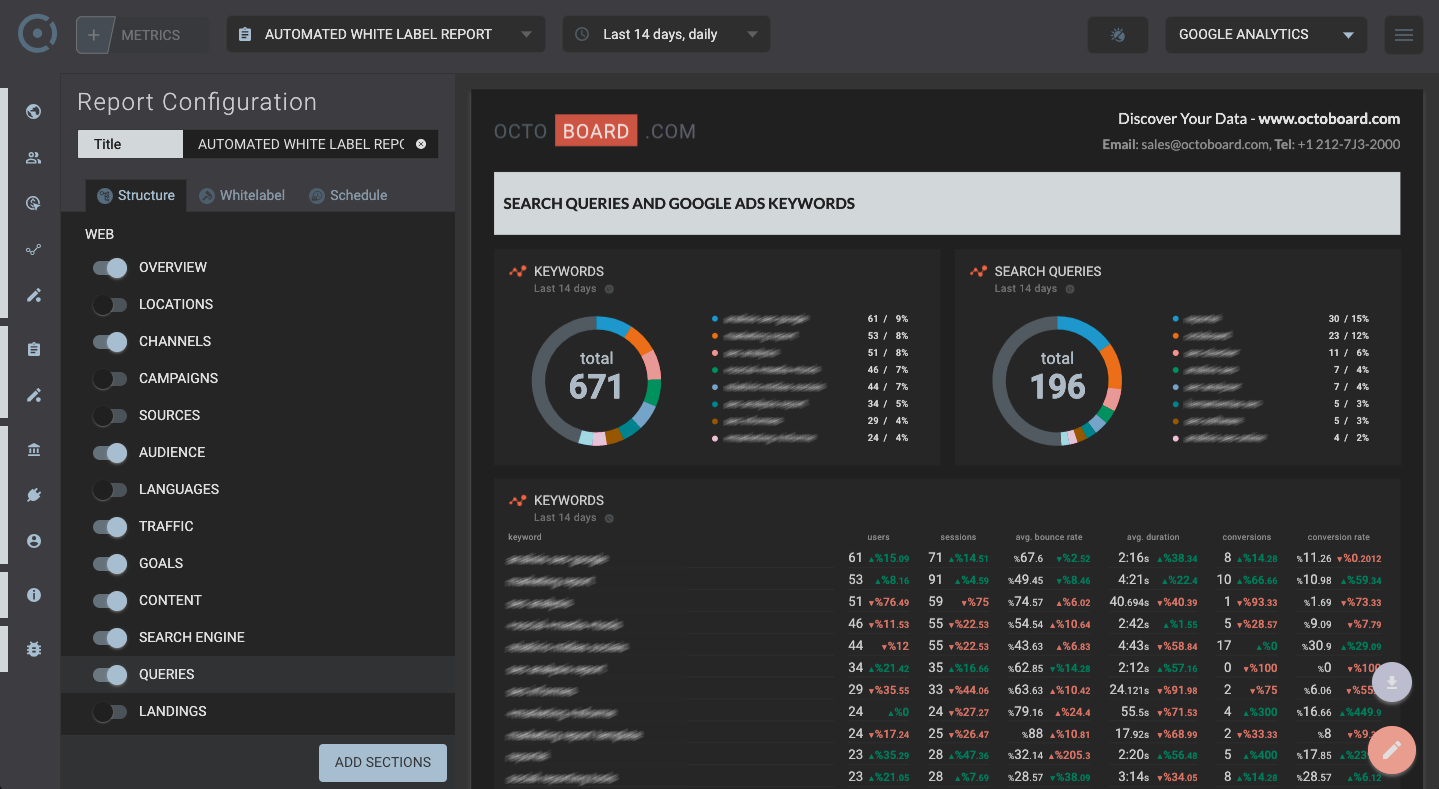Click blue legend dot for 61 / 9% keyword

[715, 319]
